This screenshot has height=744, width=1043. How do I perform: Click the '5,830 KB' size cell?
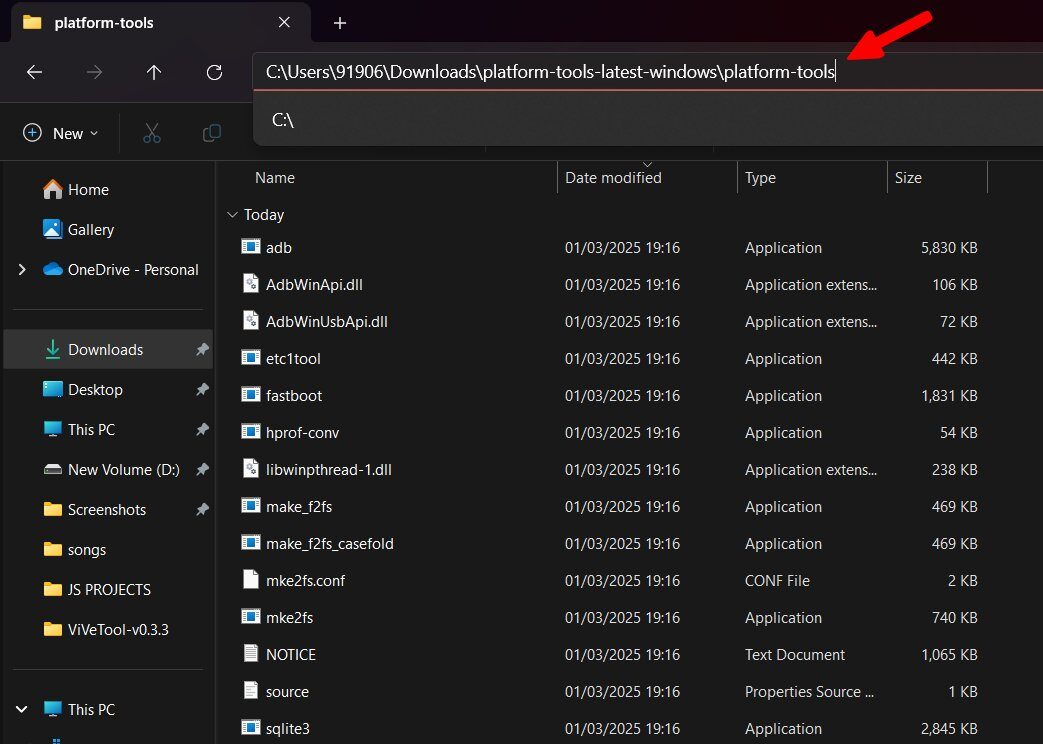pos(949,248)
